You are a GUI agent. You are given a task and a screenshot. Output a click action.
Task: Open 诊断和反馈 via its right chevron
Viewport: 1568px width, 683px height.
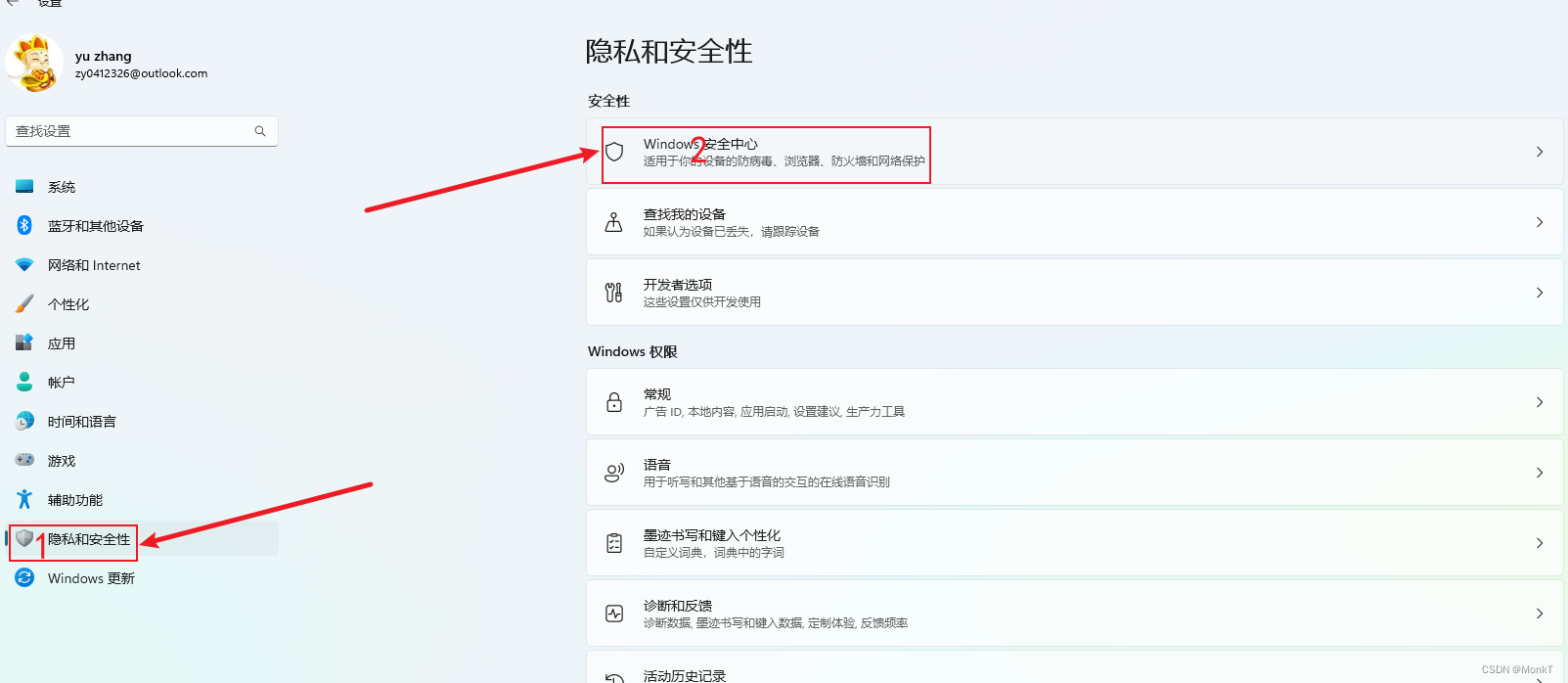click(x=1540, y=614)
